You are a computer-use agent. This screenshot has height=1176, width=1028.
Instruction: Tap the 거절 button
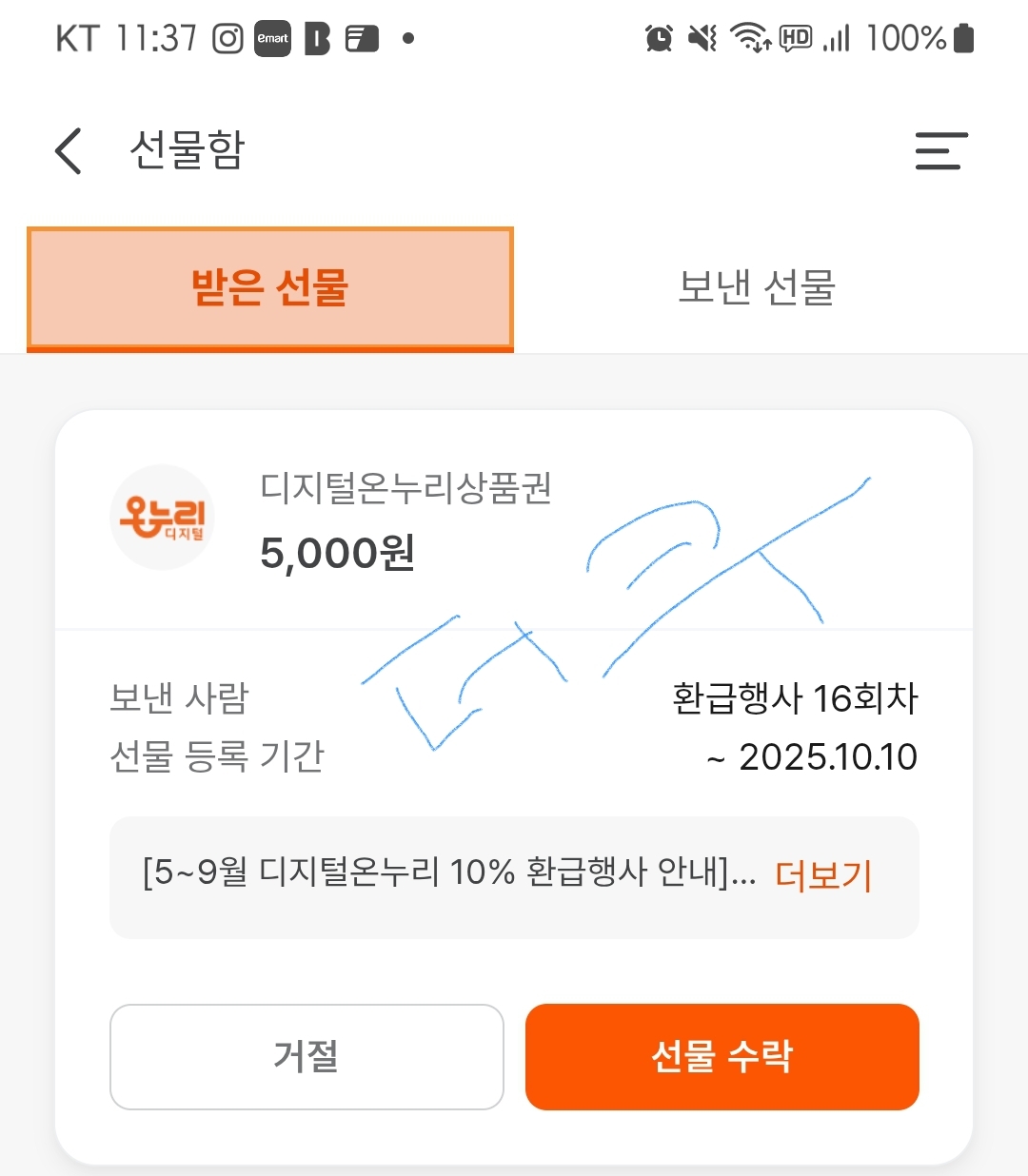click(x=306, y=1056)
